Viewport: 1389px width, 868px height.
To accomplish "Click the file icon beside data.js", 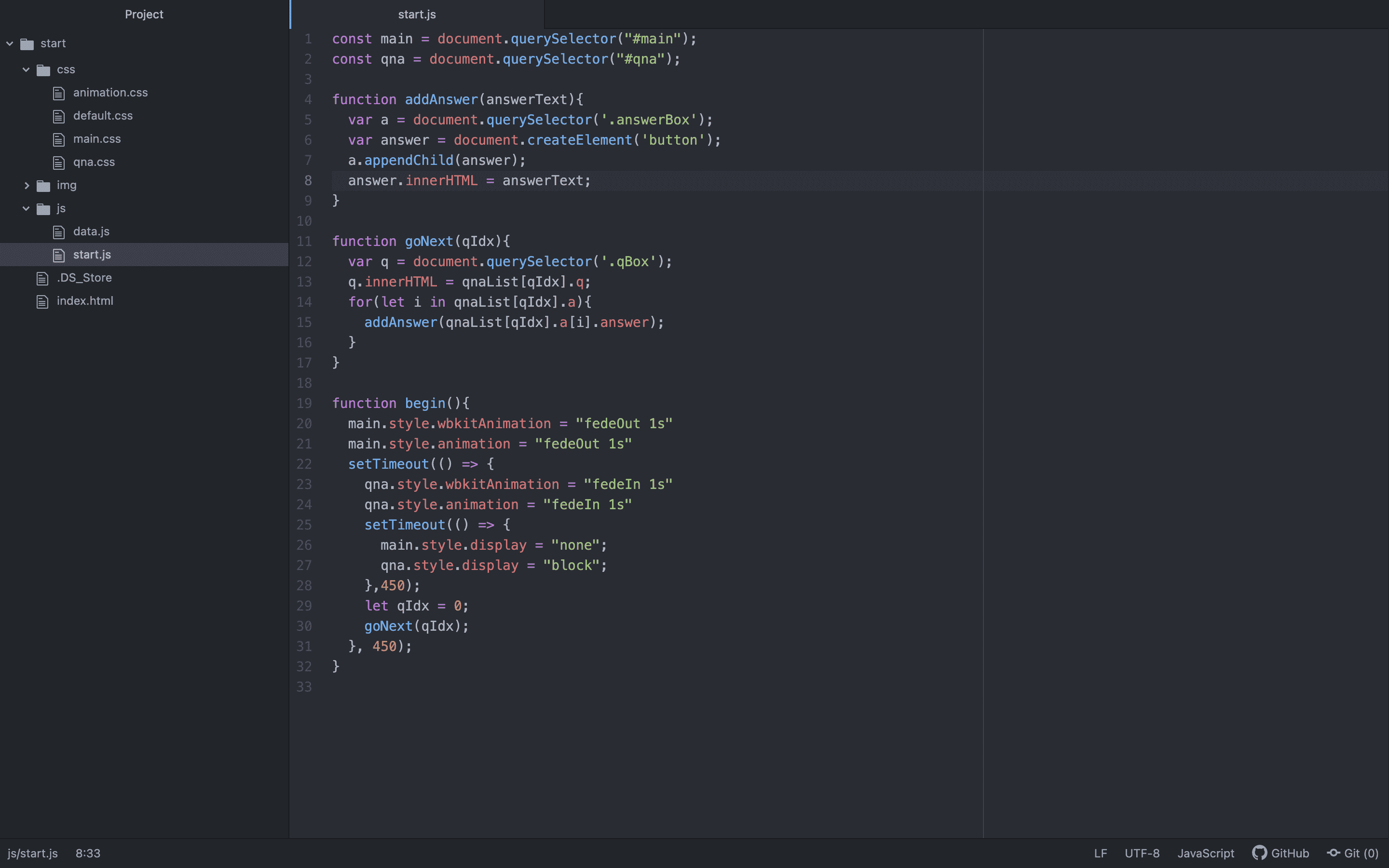I will point(58,232).
